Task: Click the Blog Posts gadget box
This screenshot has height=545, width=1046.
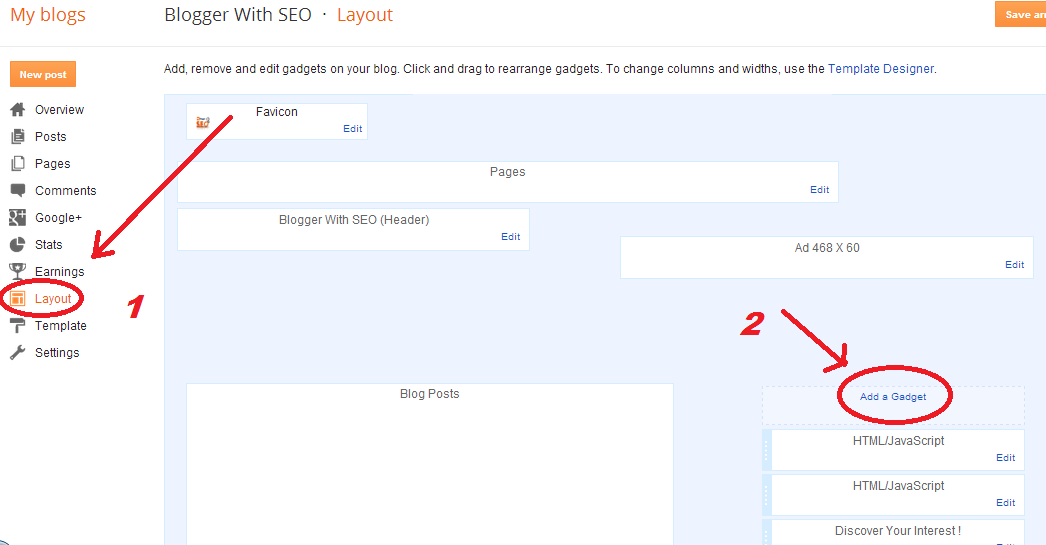Action: pos(430,464)
